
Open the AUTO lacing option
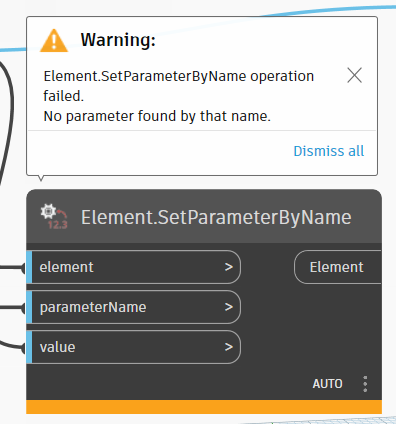tap(327, 384)
